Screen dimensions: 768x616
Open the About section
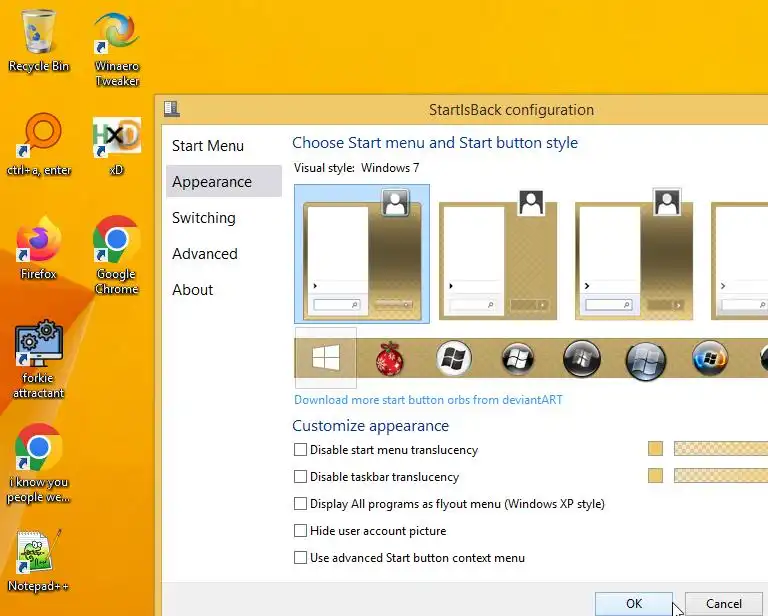point(224,289)
